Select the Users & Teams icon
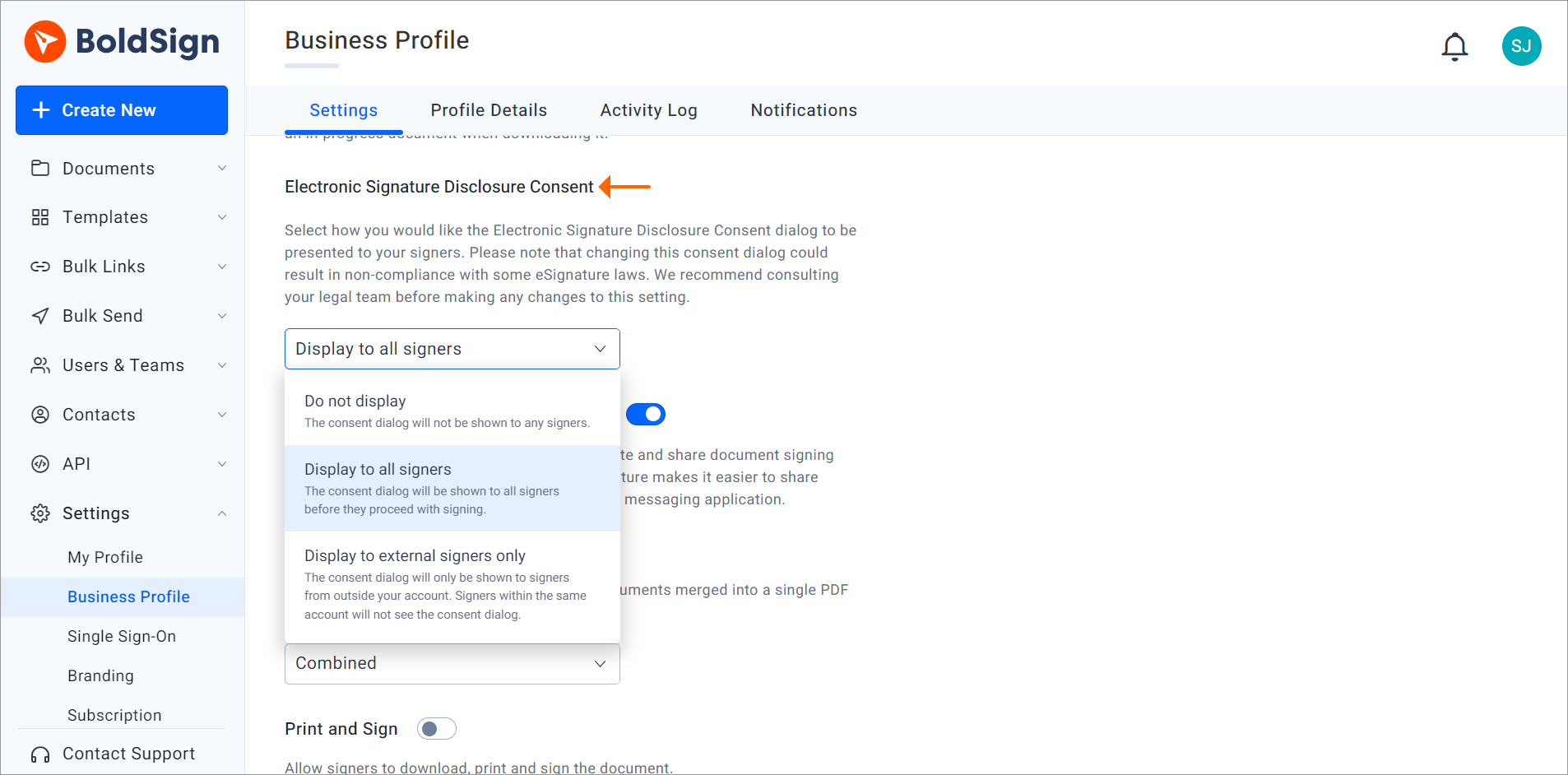 (x=42, y=364)
